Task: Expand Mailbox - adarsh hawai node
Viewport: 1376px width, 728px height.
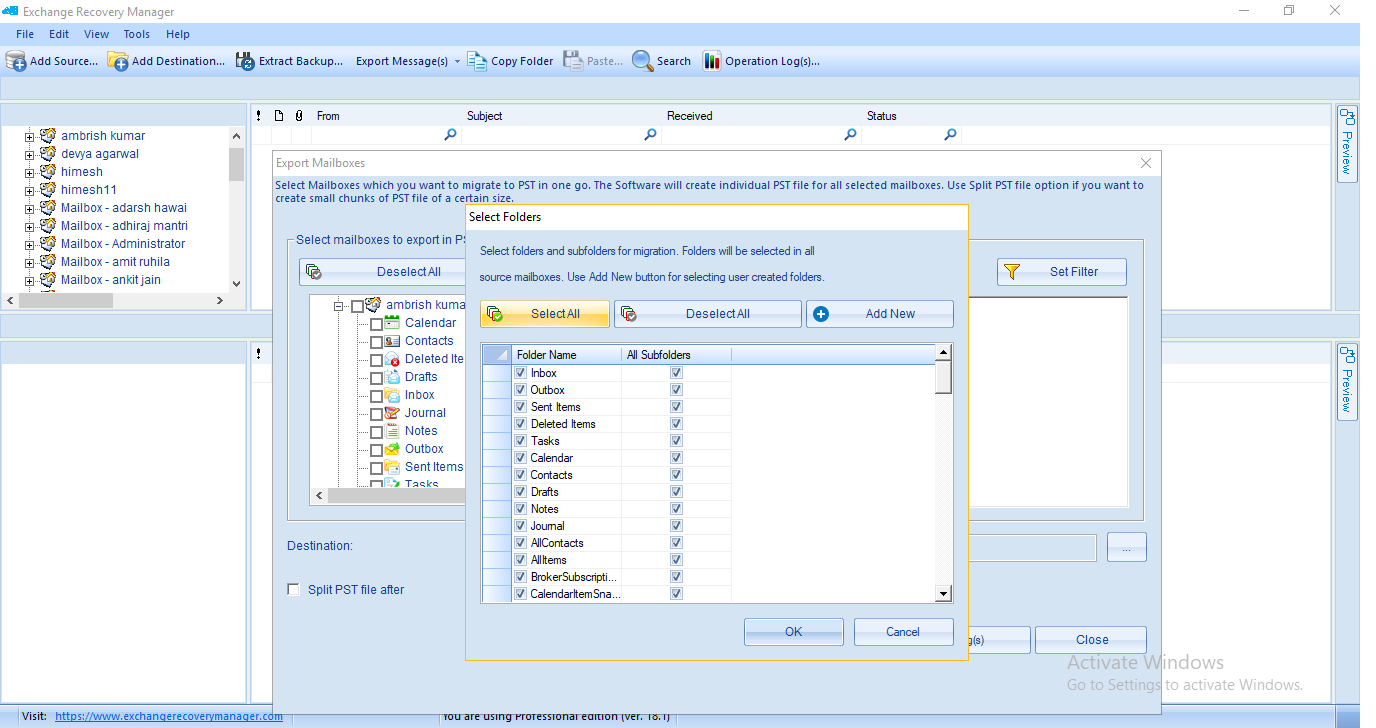Action: [x=30, y=208]
